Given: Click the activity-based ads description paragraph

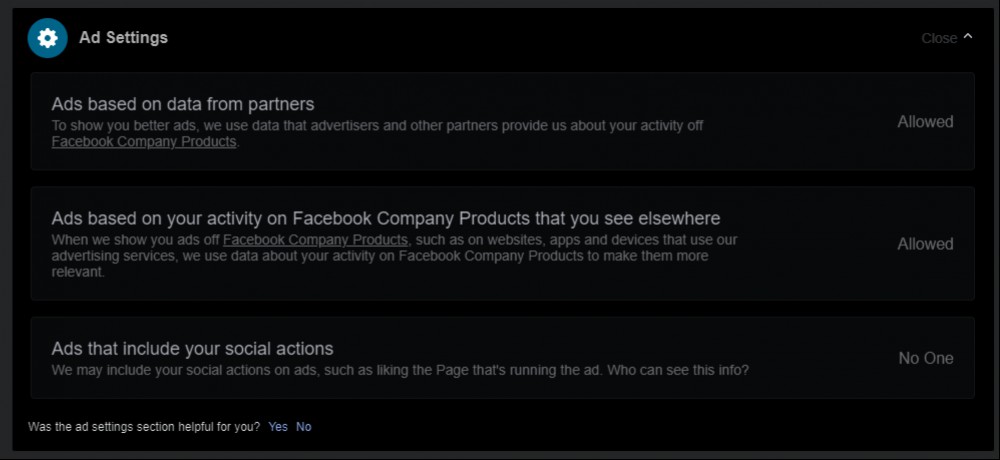Looking at the screenshot, I should pyautogui.click(x=394, y=256).
